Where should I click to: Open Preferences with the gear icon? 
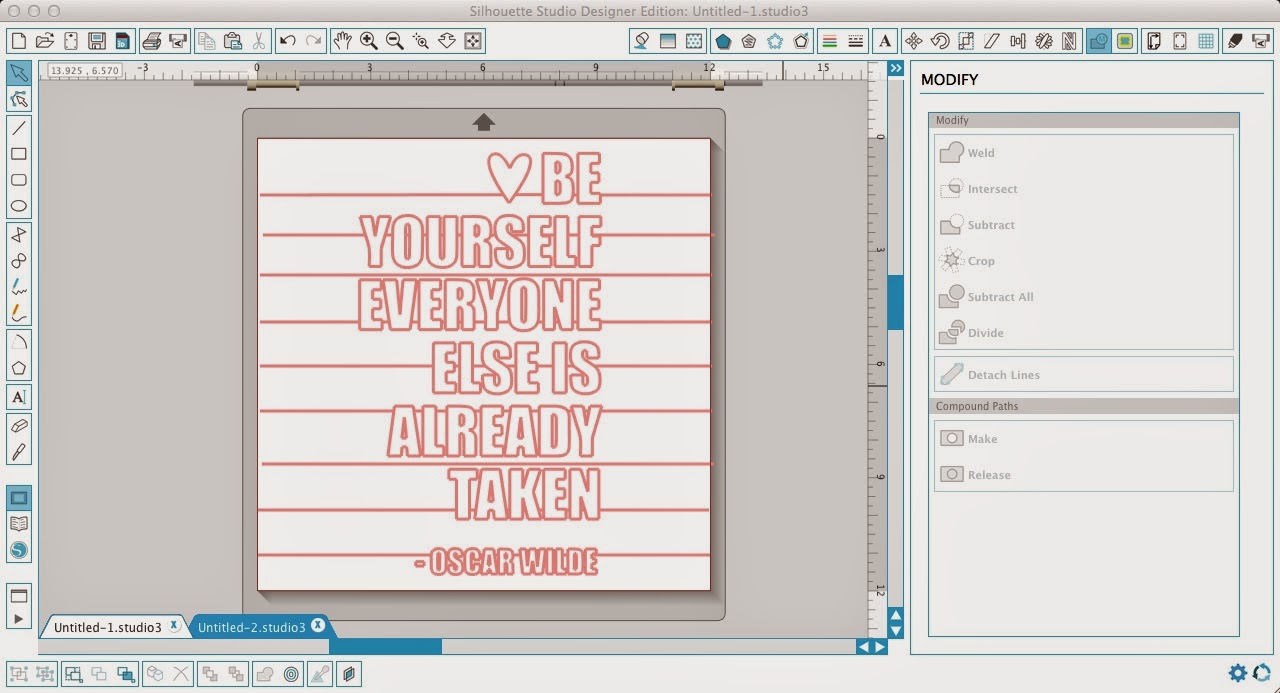(x=1238, y=673)
